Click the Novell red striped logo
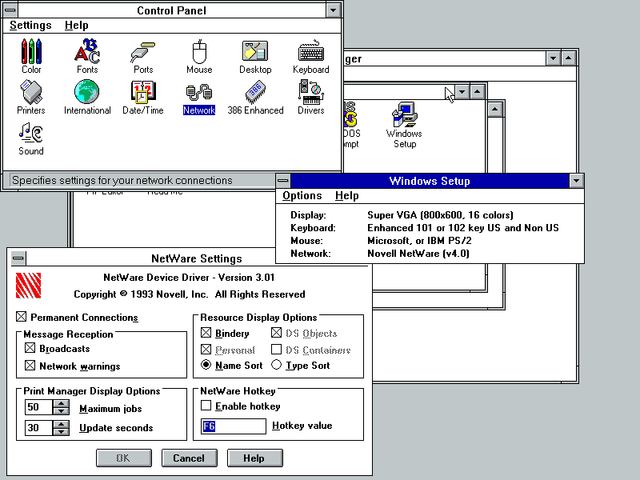This screenshot has height=480, width=640. coord(28,285)
